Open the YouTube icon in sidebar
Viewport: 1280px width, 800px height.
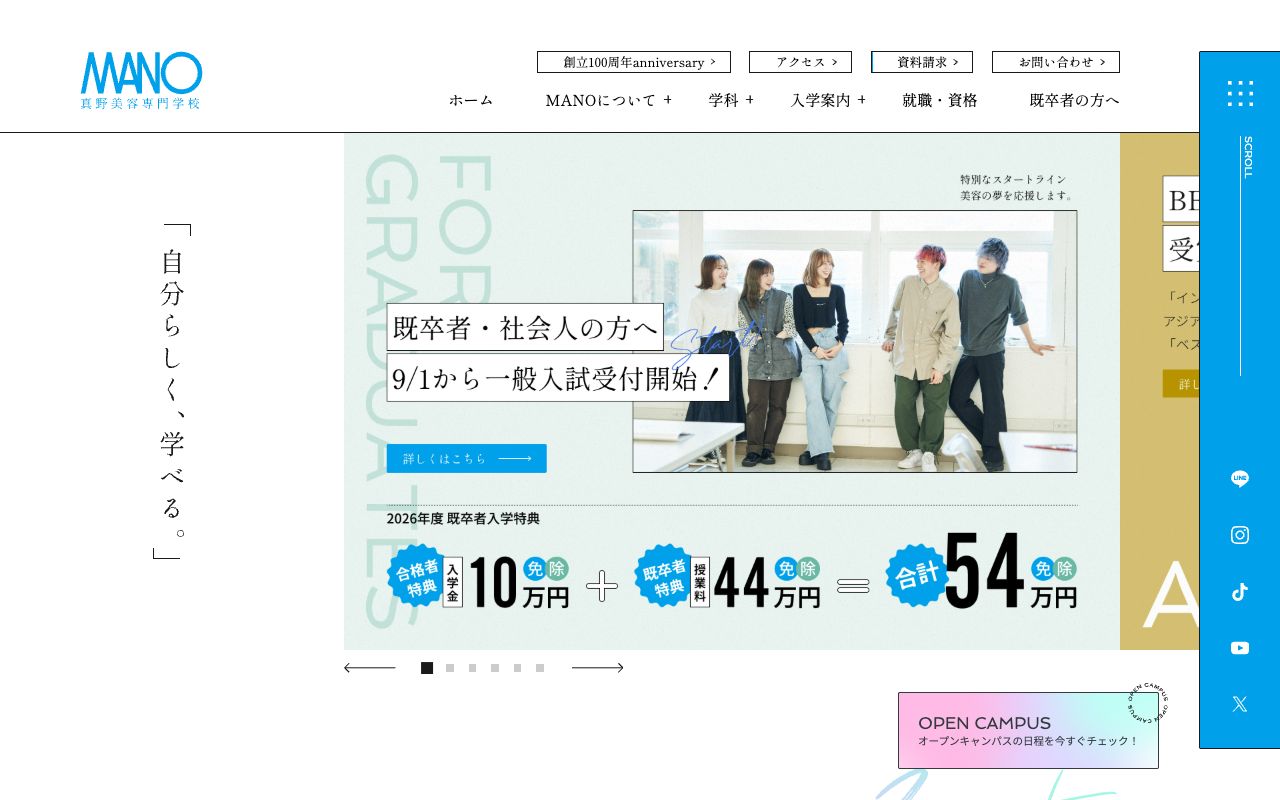[1240, 648]
